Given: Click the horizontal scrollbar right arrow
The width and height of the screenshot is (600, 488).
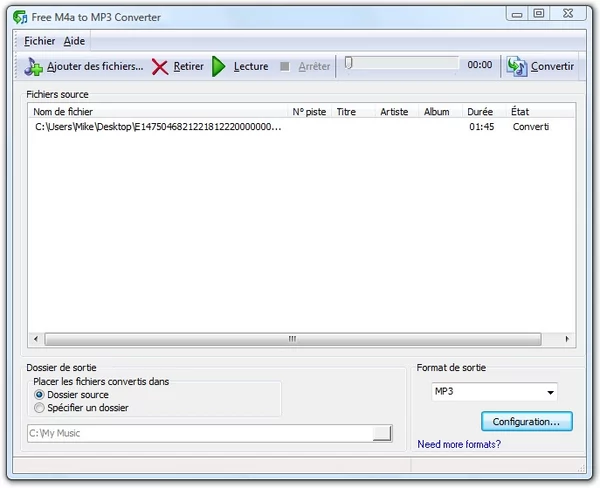Looking at the screenshot, I should pyautogui.click(x=567, y=339).
